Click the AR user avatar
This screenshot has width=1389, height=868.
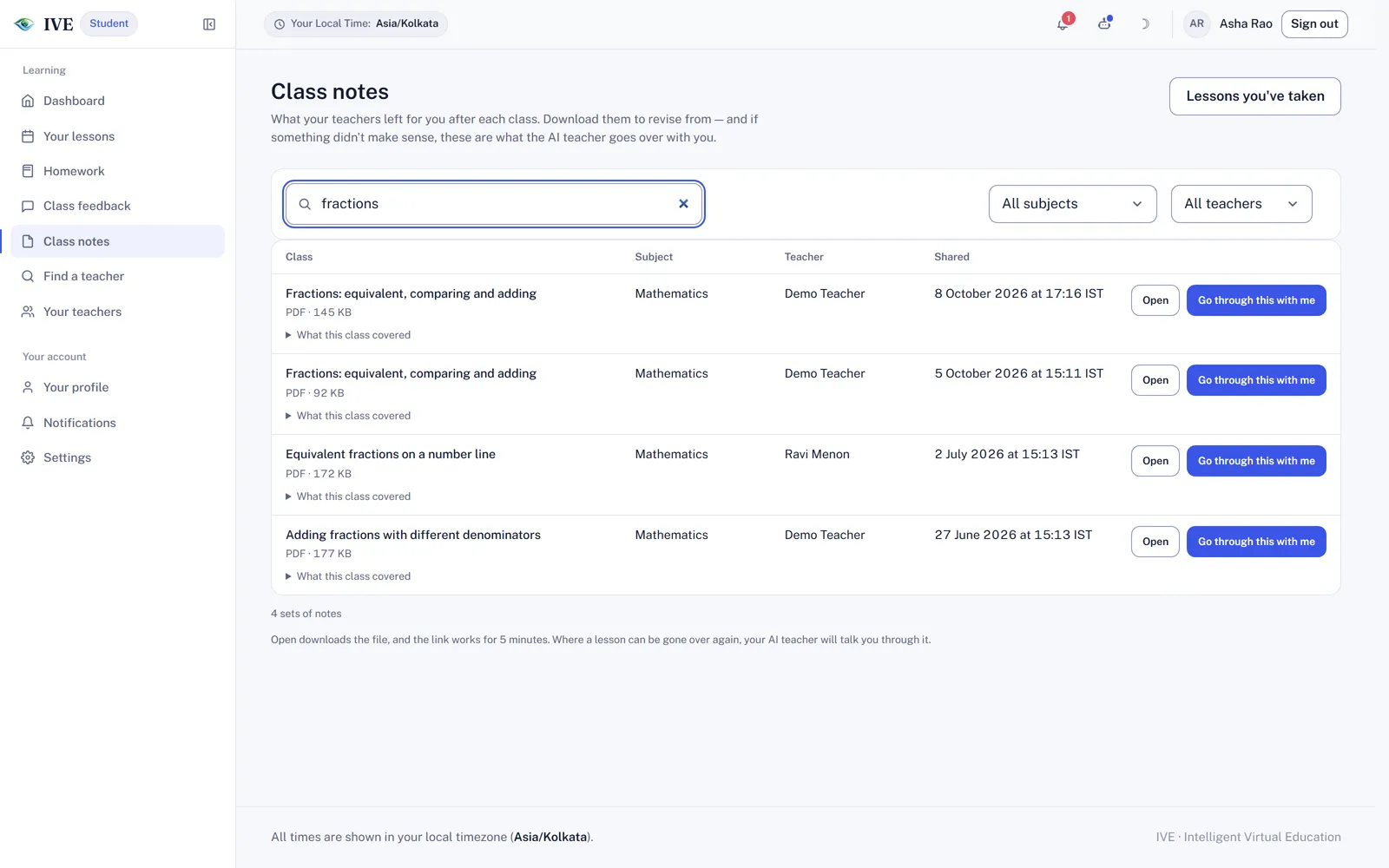click(x=1196, y=24)
